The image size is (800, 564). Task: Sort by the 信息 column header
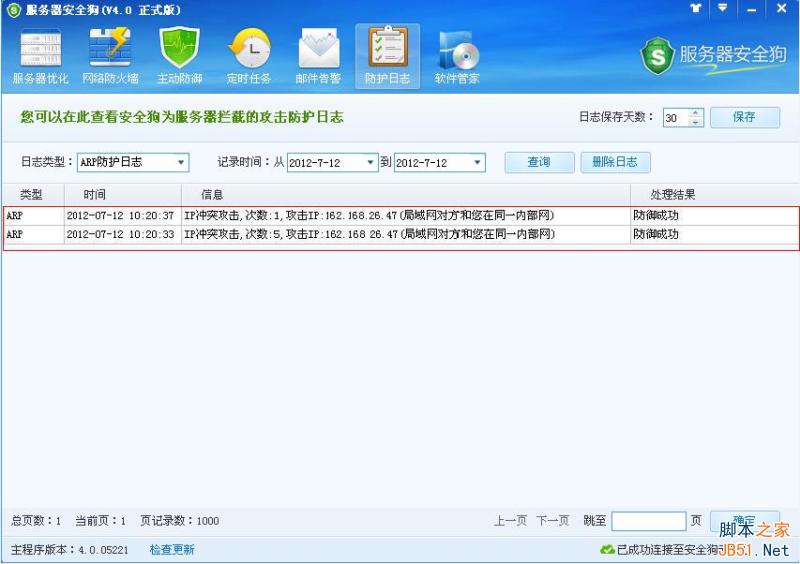(x=406, y=194)
